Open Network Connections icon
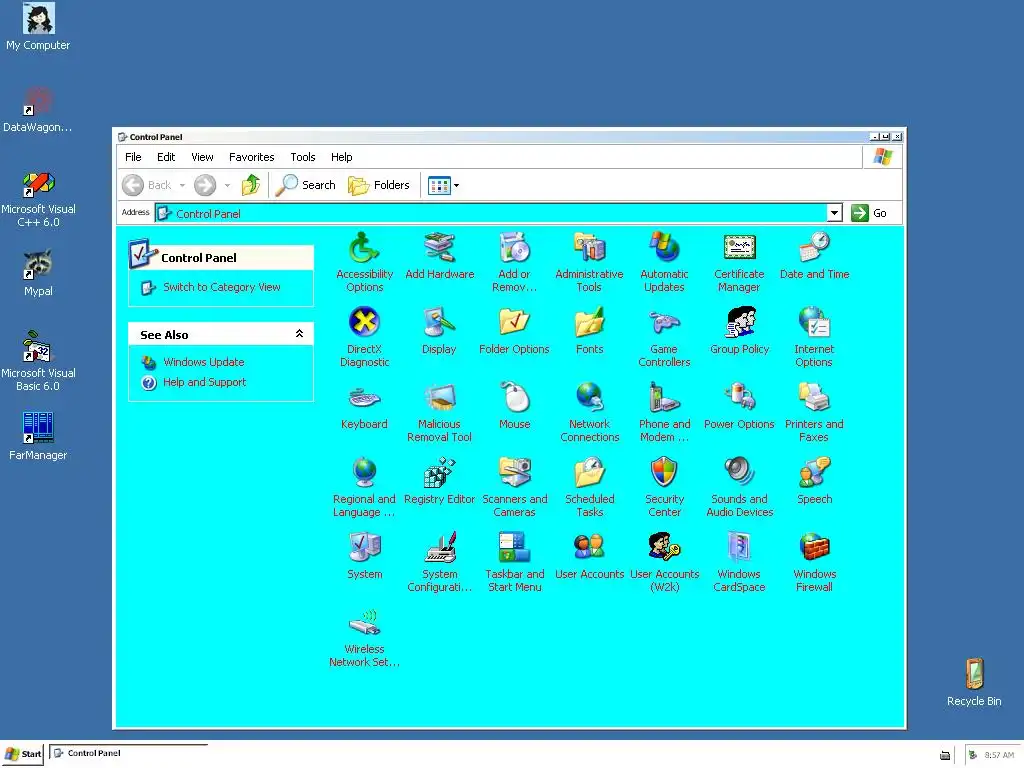 (589, 411)
